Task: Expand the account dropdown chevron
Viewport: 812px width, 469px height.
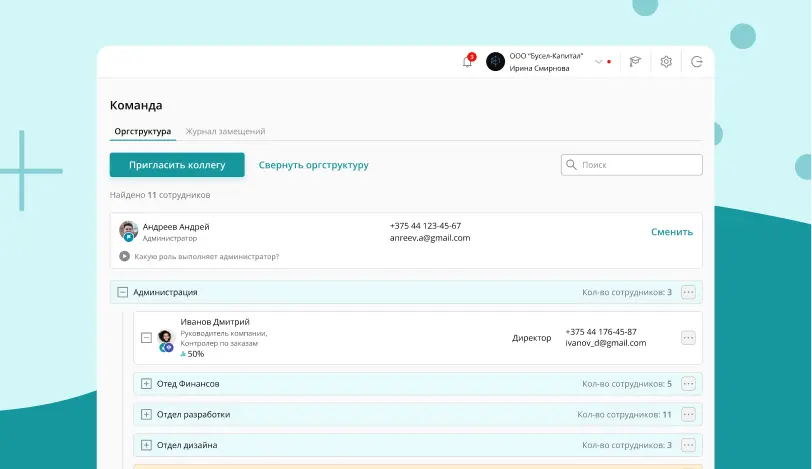Action: [599, 62]
